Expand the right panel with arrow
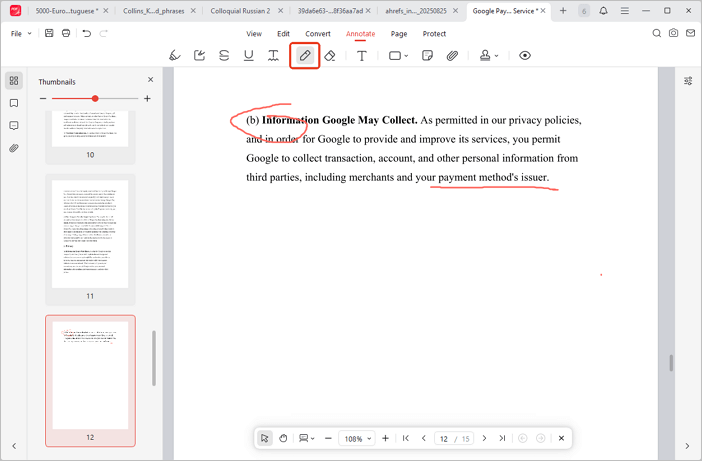Image resolution: width=702 pixels, height=461 pixels. click(687, 446)
